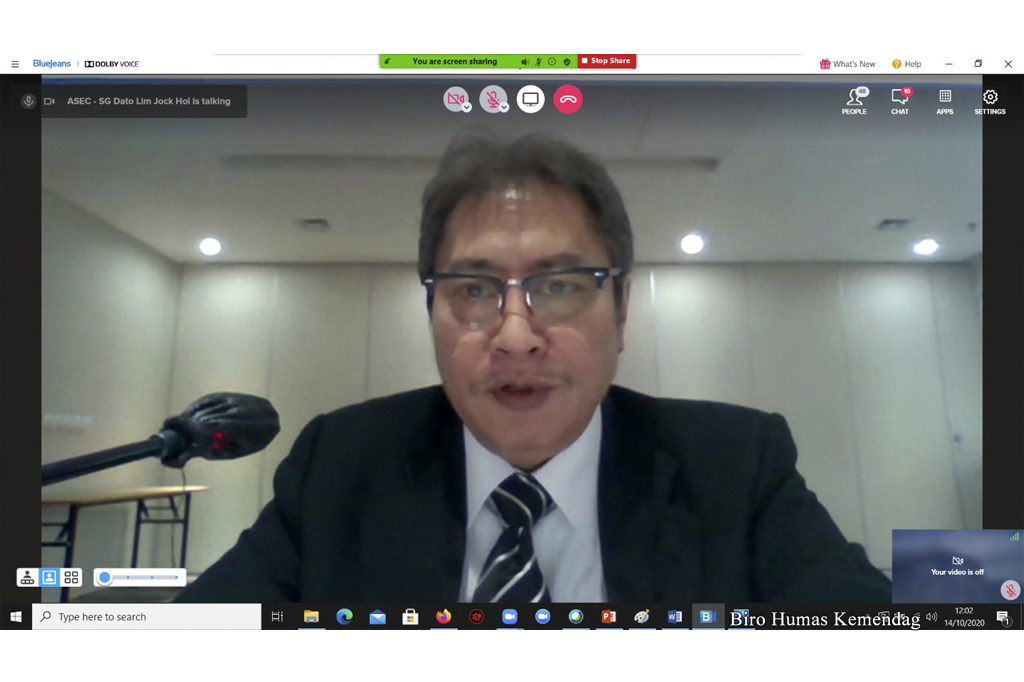The height and width of the screenshot is (682, 1024).
Task: Click the red leave meeting button
Action: click(x=568, y=99)
